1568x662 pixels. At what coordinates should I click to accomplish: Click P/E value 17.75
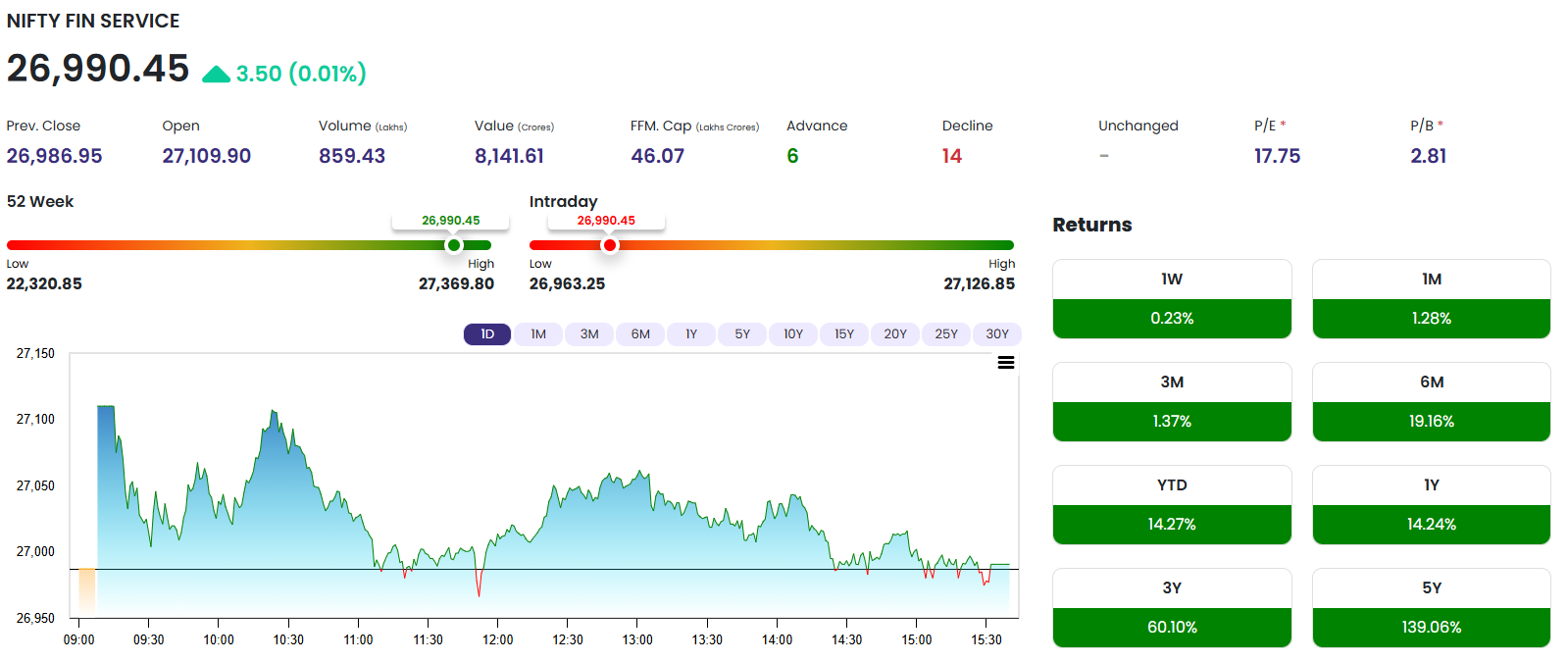[x=1277, y=156]
